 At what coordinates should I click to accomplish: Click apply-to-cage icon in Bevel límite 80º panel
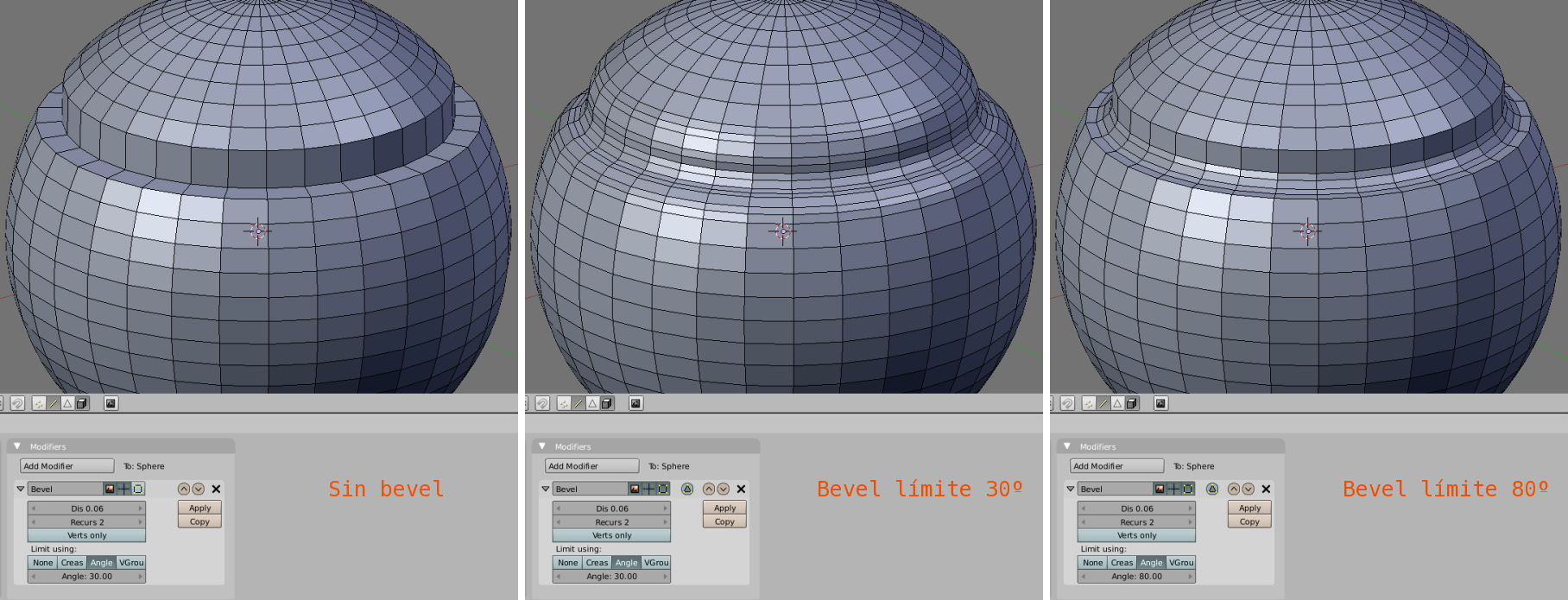click(1212, 489)
